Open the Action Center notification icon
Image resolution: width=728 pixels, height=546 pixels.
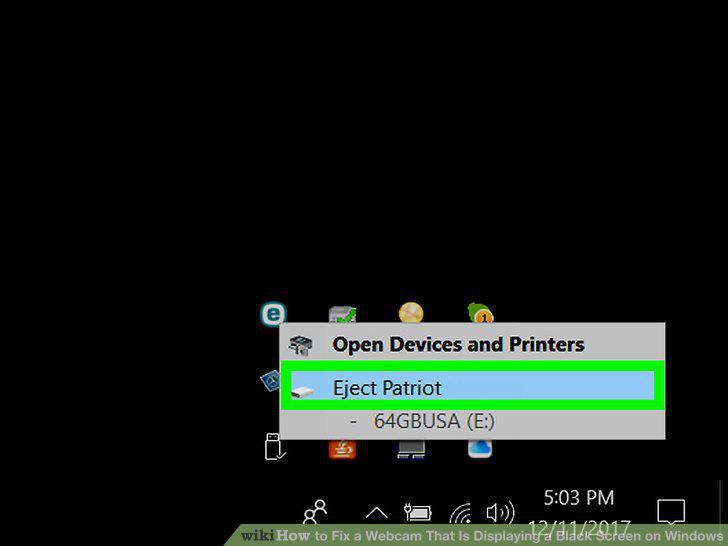(671, 512)
